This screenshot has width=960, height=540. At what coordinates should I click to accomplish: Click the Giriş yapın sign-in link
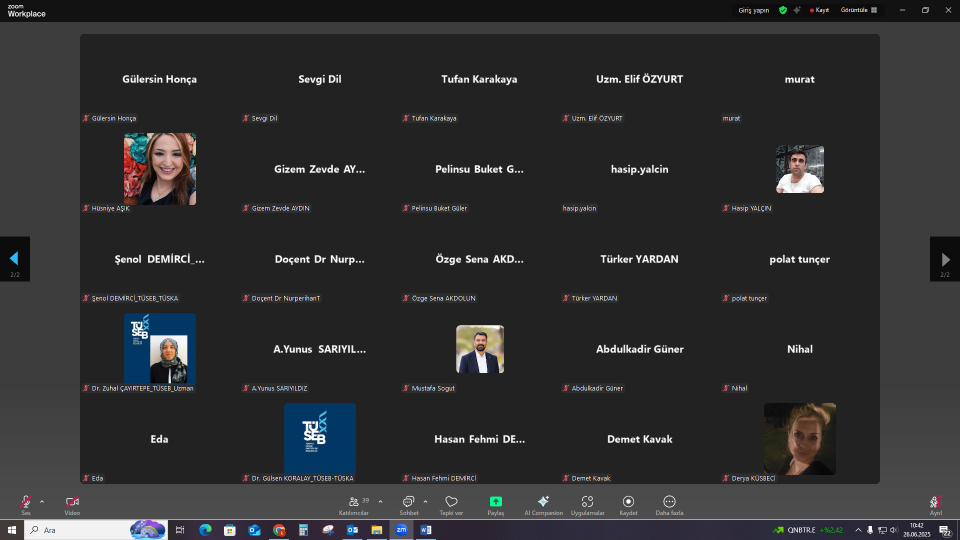pos(753,10)
